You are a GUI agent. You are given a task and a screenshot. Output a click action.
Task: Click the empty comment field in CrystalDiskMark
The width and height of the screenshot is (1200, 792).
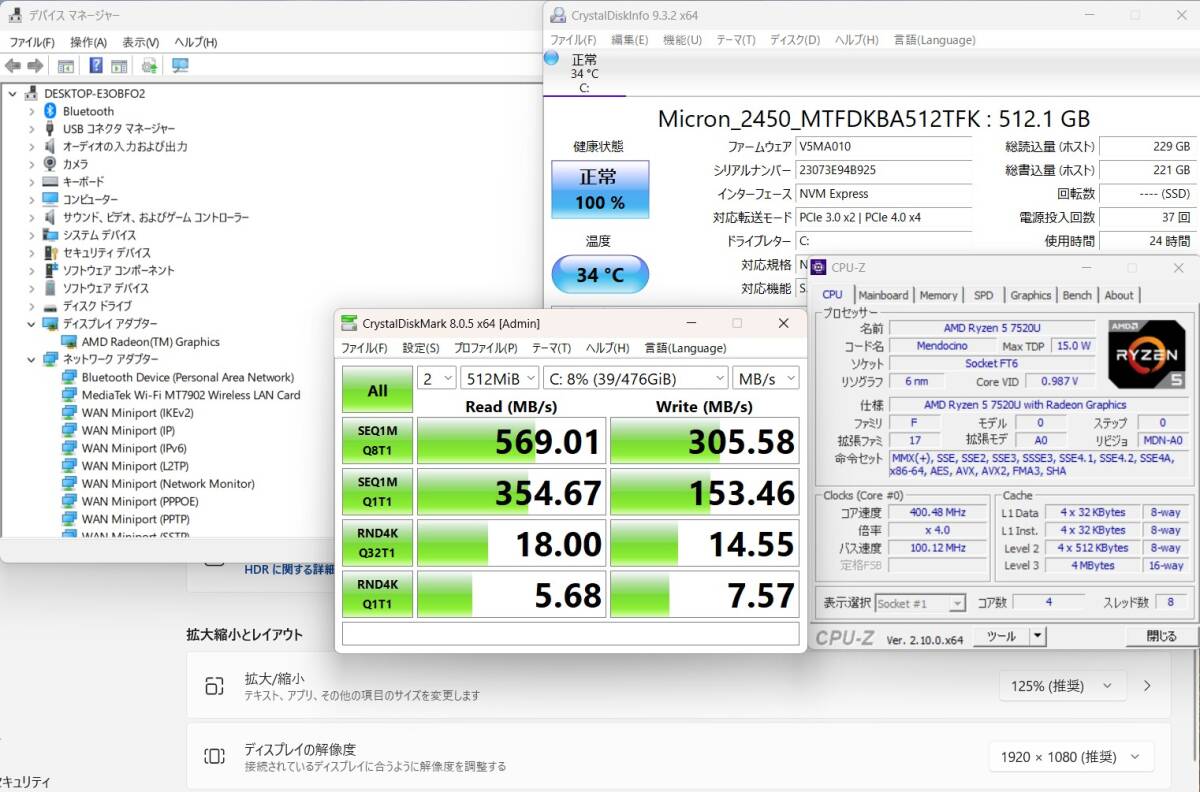570,634
